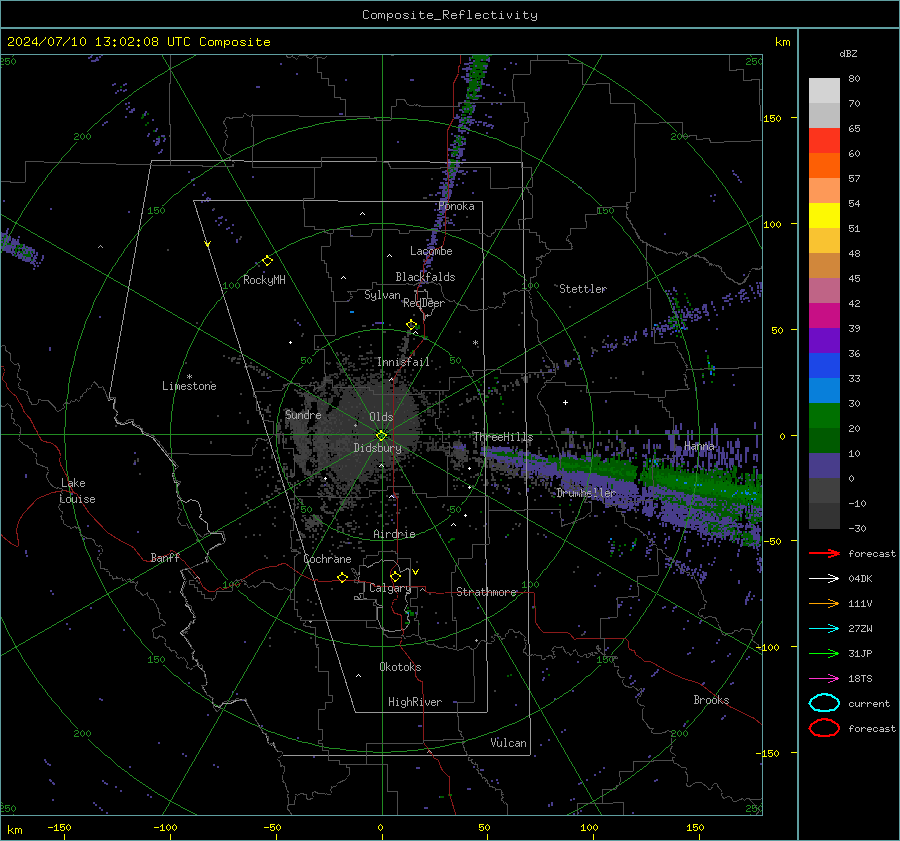900x841 pixels.
Task: Click the Innisfail city label
Action: (403, 362)
